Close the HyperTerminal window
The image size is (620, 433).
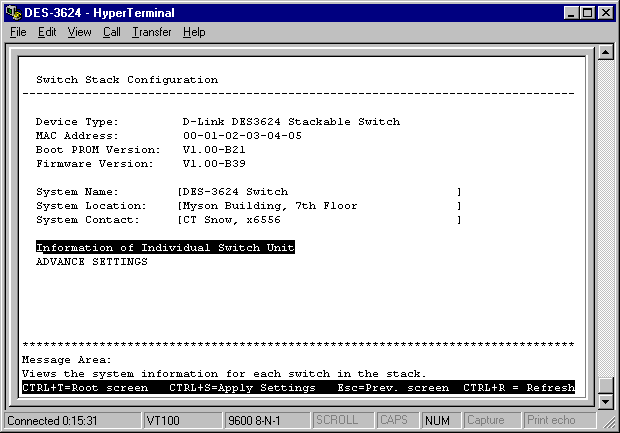pyautogui.click(x=605, y=13)
